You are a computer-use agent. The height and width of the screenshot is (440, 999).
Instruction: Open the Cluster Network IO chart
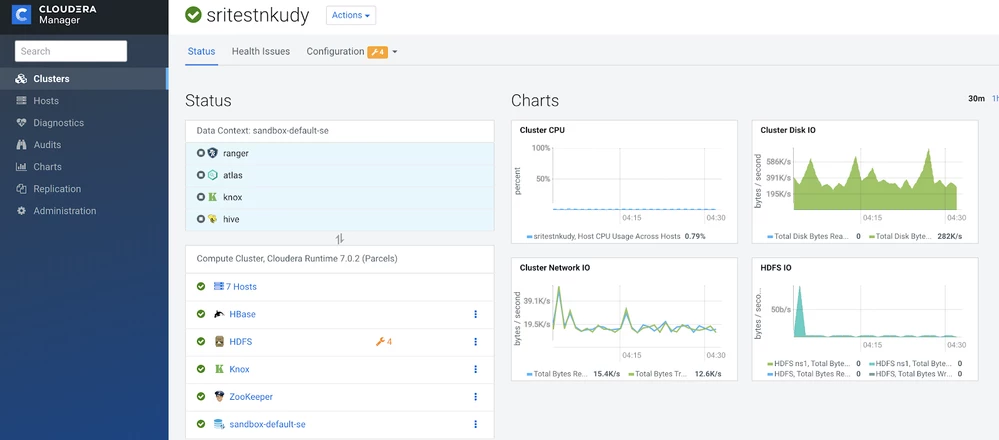624,319
